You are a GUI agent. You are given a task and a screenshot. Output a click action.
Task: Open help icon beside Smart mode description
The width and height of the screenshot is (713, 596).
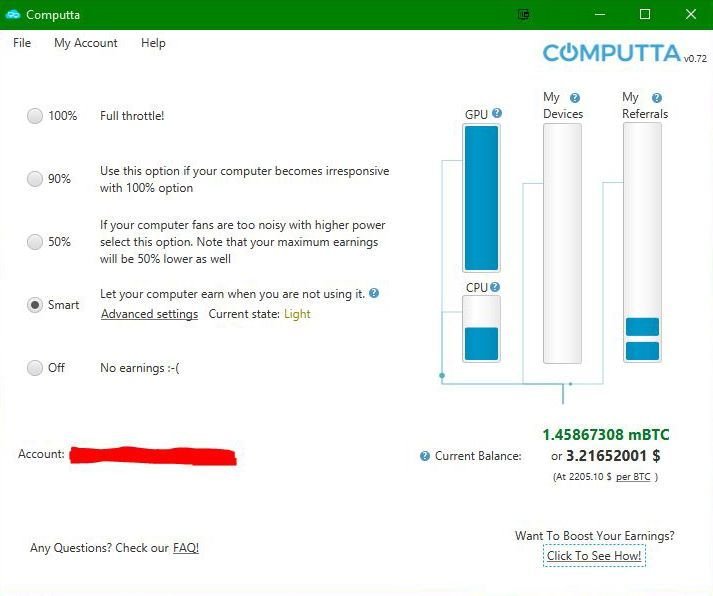tap(374, 293)
